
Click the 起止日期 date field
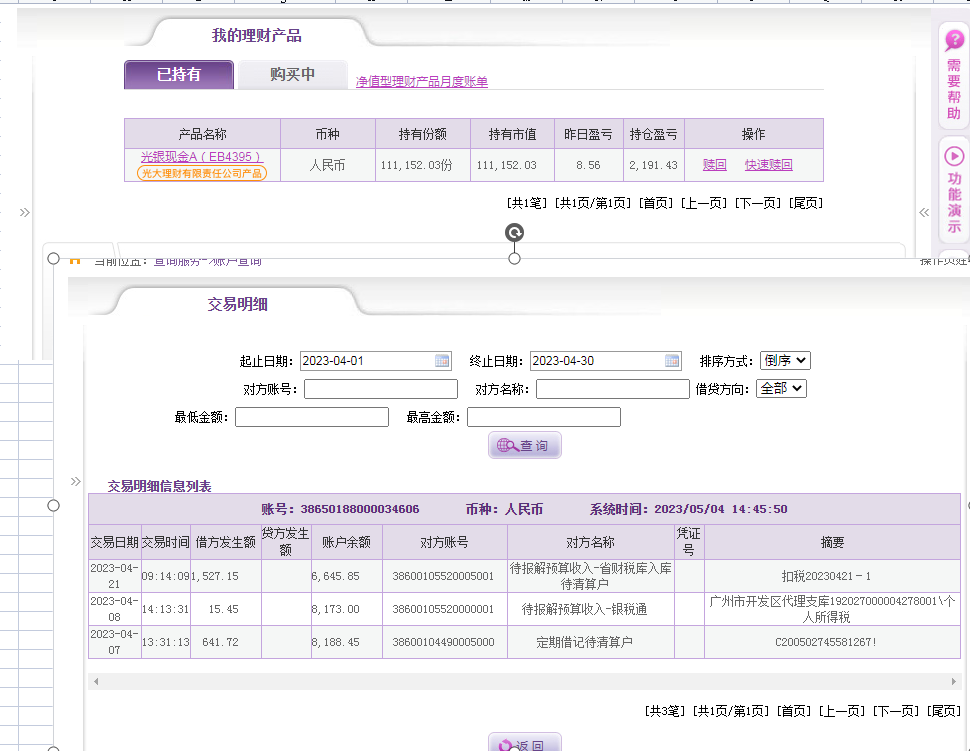tap(376, 361)
